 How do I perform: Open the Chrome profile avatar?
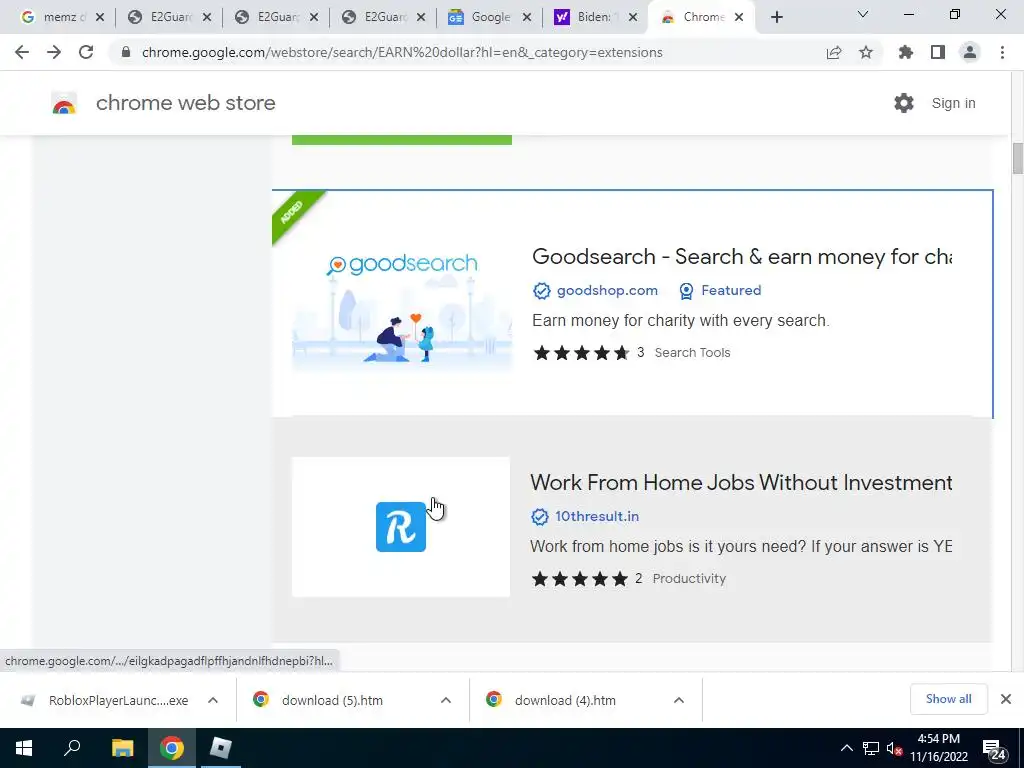970,52
